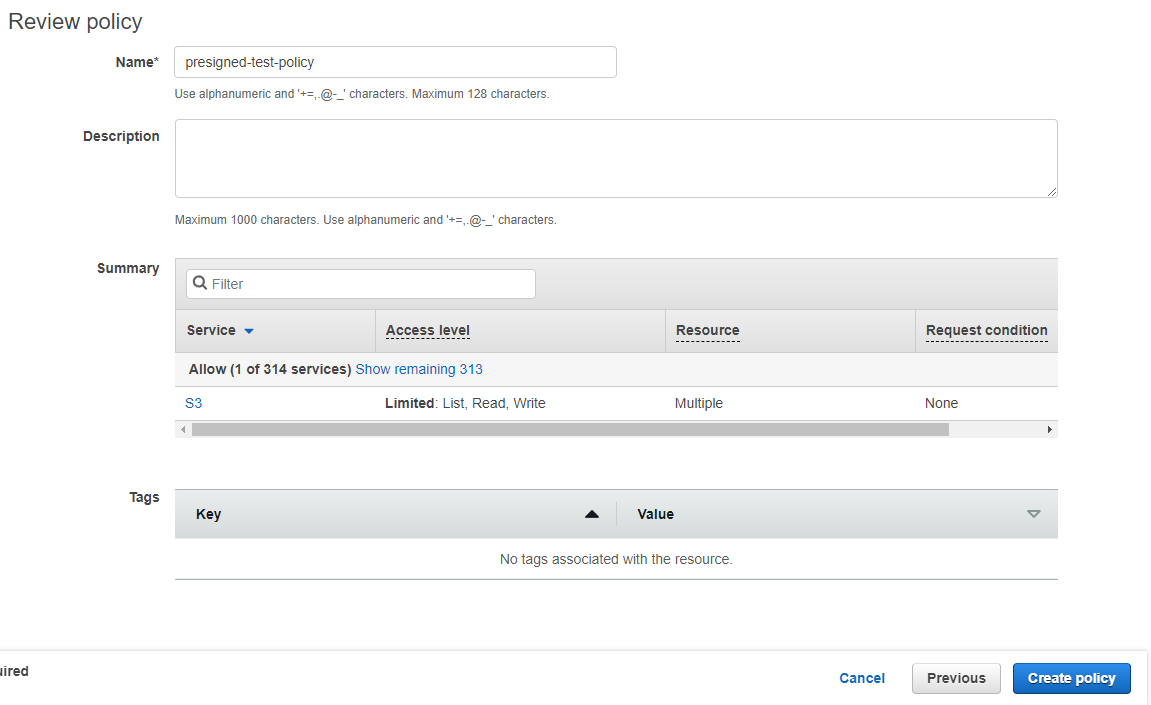Click the Create policy button
Screen dimensions: 1151x705
point(1072,679)
